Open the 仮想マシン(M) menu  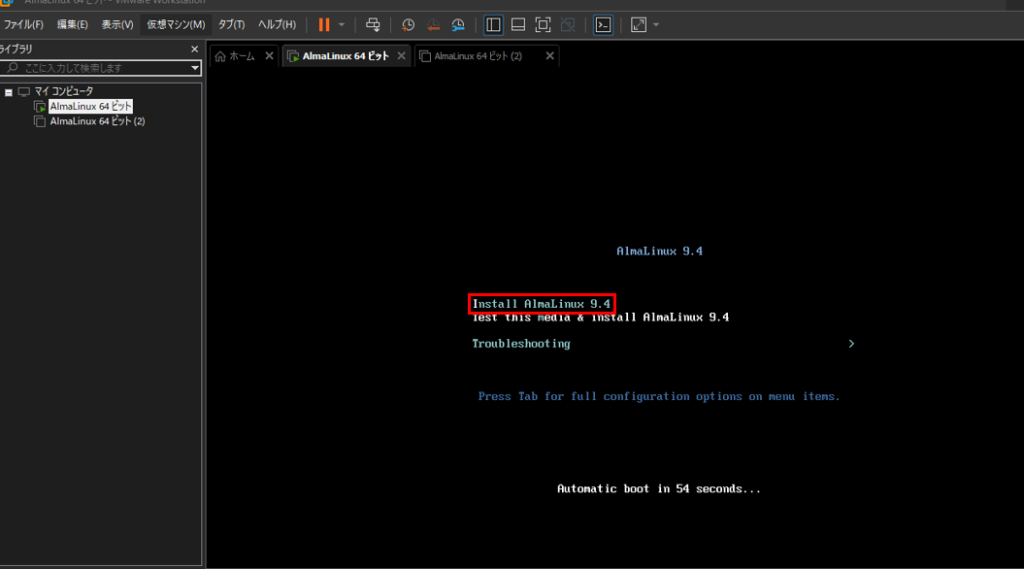175,24
